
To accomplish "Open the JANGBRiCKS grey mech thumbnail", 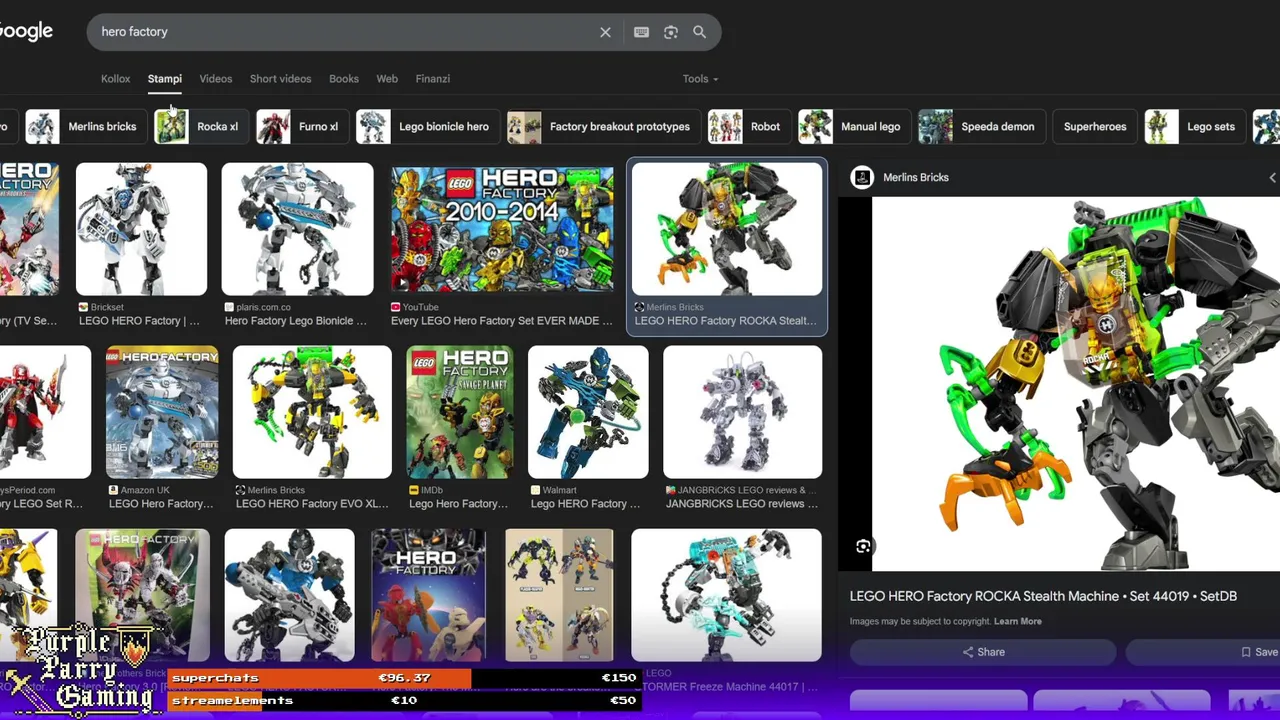I will coord(742,412).
